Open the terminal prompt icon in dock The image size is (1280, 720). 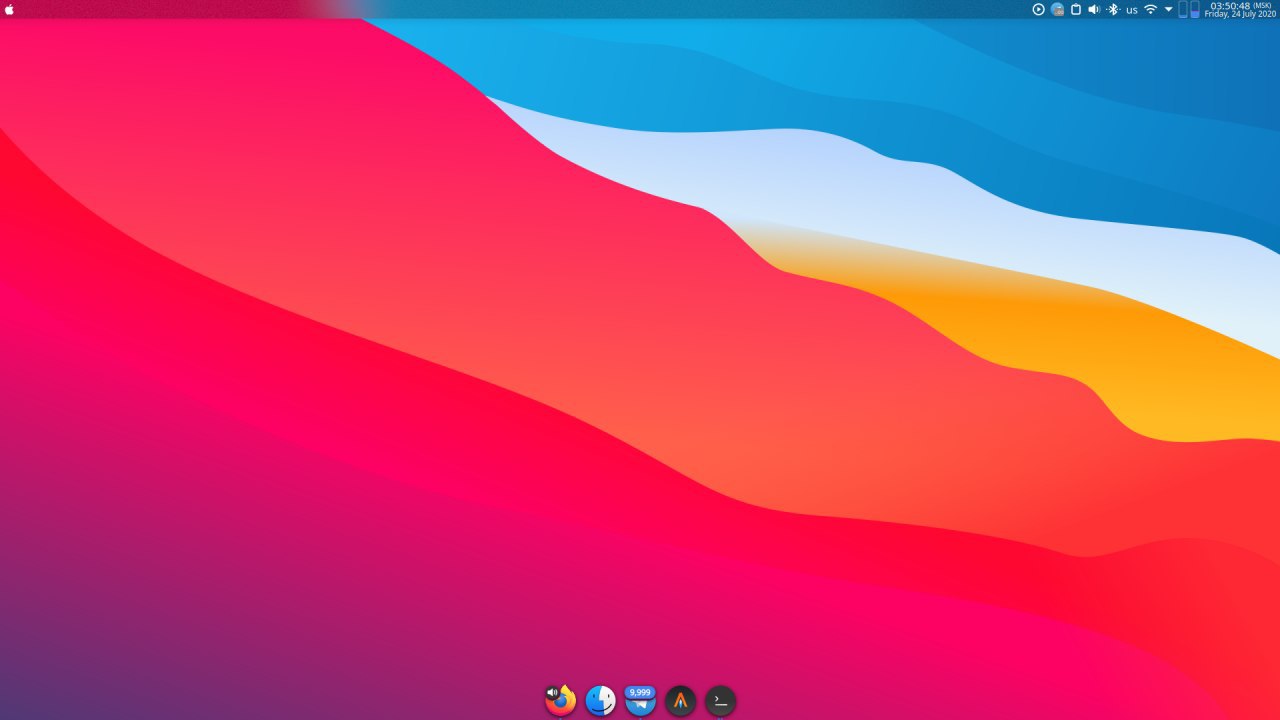point(721,701)
